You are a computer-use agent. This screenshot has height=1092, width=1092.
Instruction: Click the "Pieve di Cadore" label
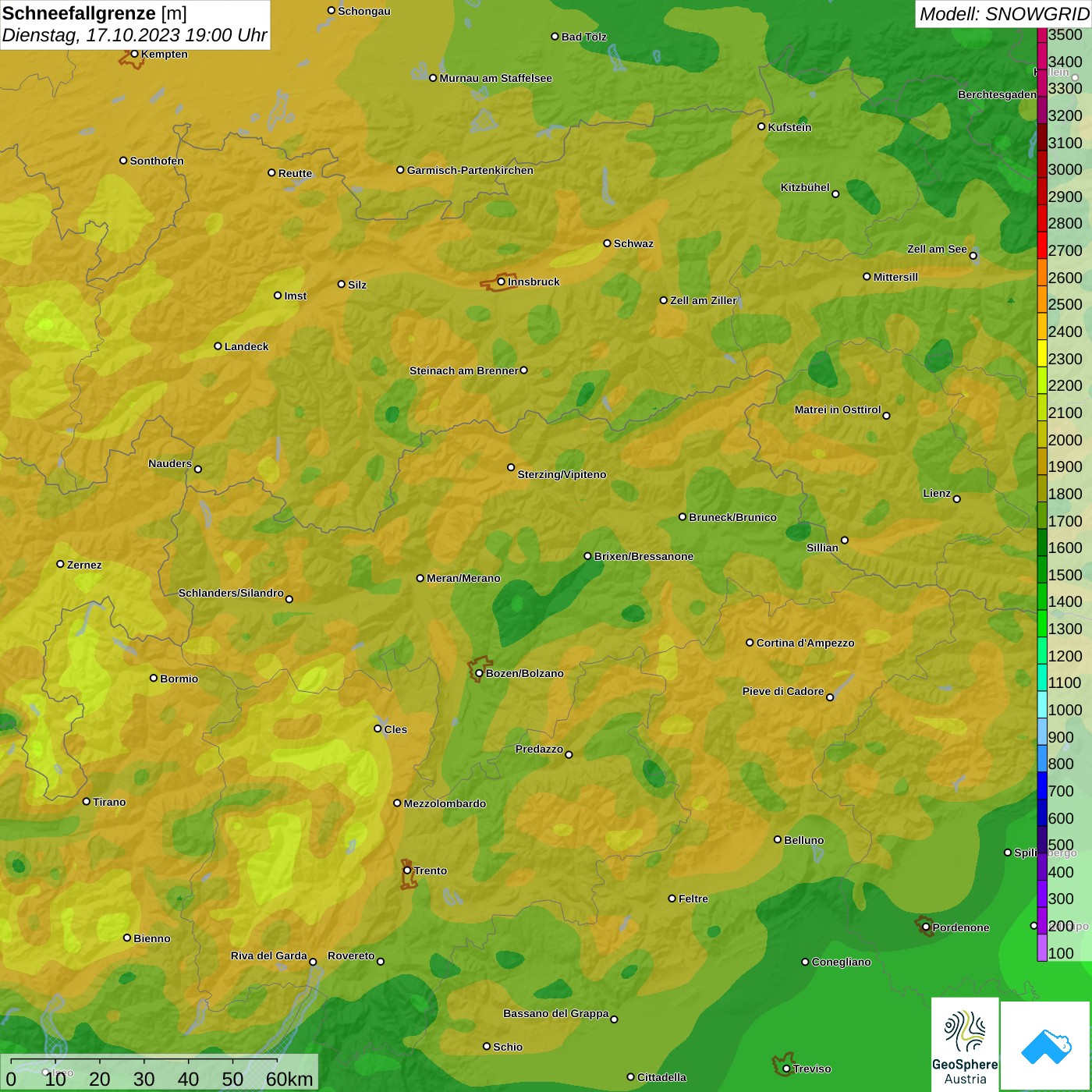783,691
